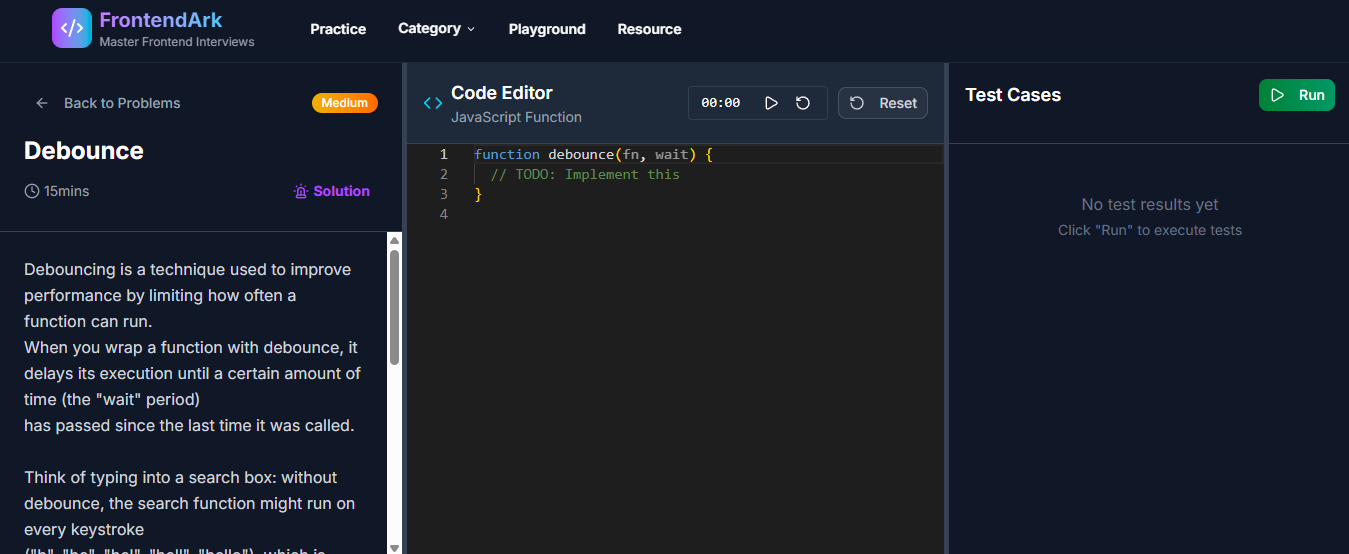Image resolution: width=1349 pixels, height=554 pixels.
Task: Click the back arrow icon
Action: click(x=42, y=103)
